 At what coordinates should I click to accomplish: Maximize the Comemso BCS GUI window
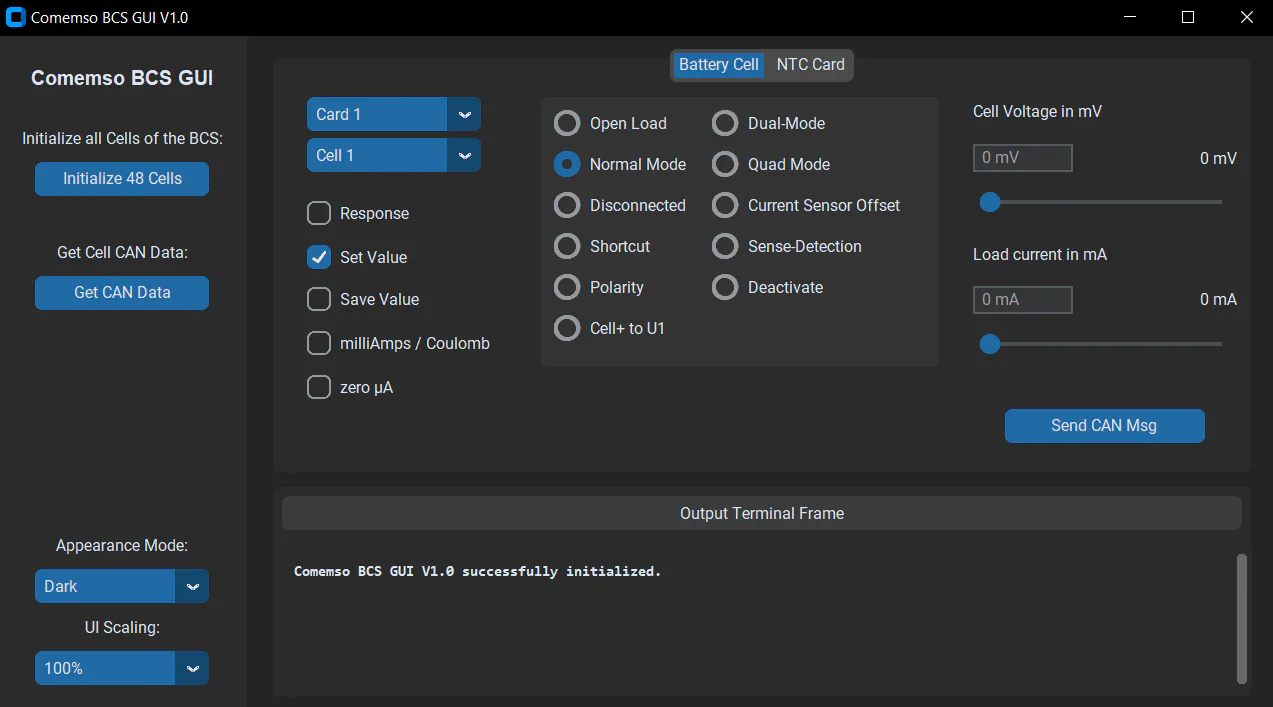(x=1188, y=18)
